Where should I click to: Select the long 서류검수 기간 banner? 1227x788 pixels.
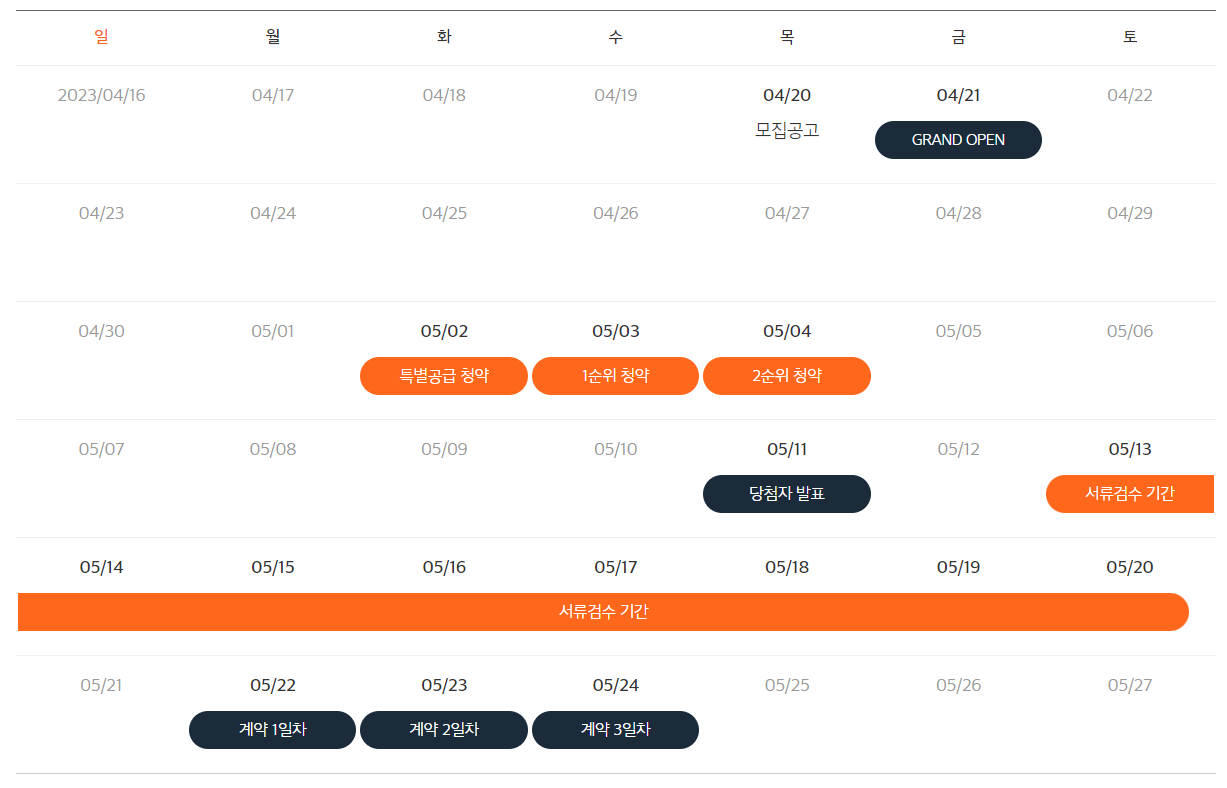coord(600,612)
